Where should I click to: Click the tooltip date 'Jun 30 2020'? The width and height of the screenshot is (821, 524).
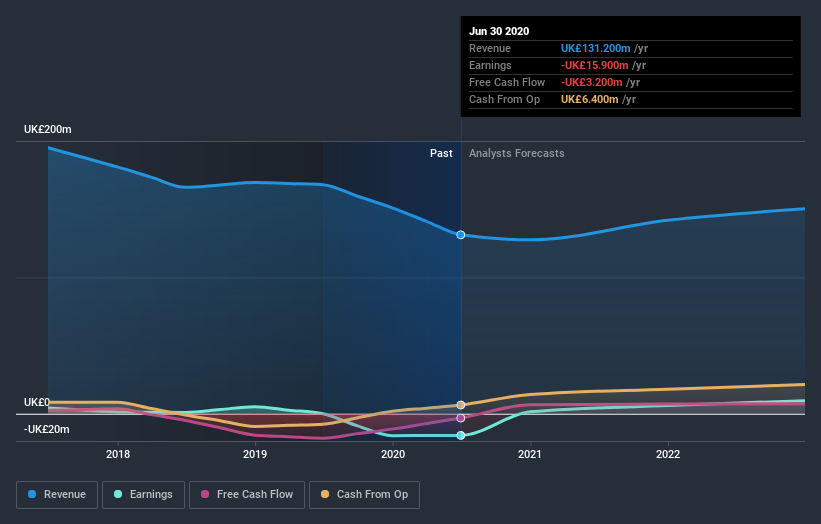(499, 31)
